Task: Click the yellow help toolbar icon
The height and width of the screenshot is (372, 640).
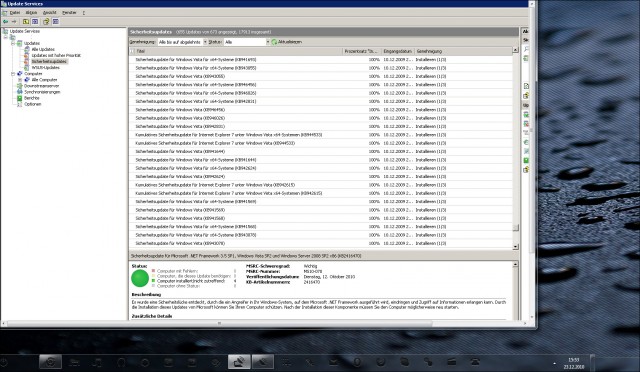Action: 46,21
